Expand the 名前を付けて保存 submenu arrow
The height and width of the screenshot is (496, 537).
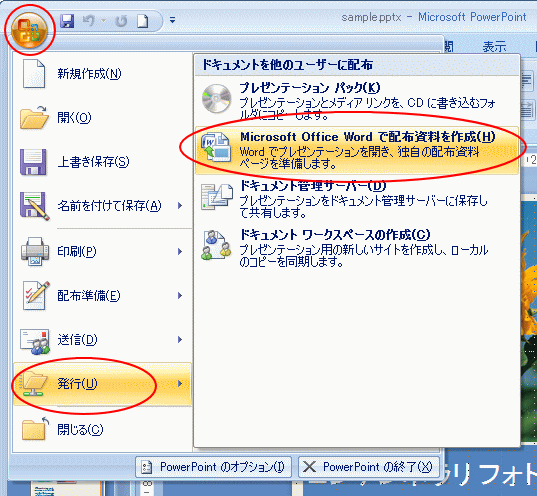click(180, 206)
